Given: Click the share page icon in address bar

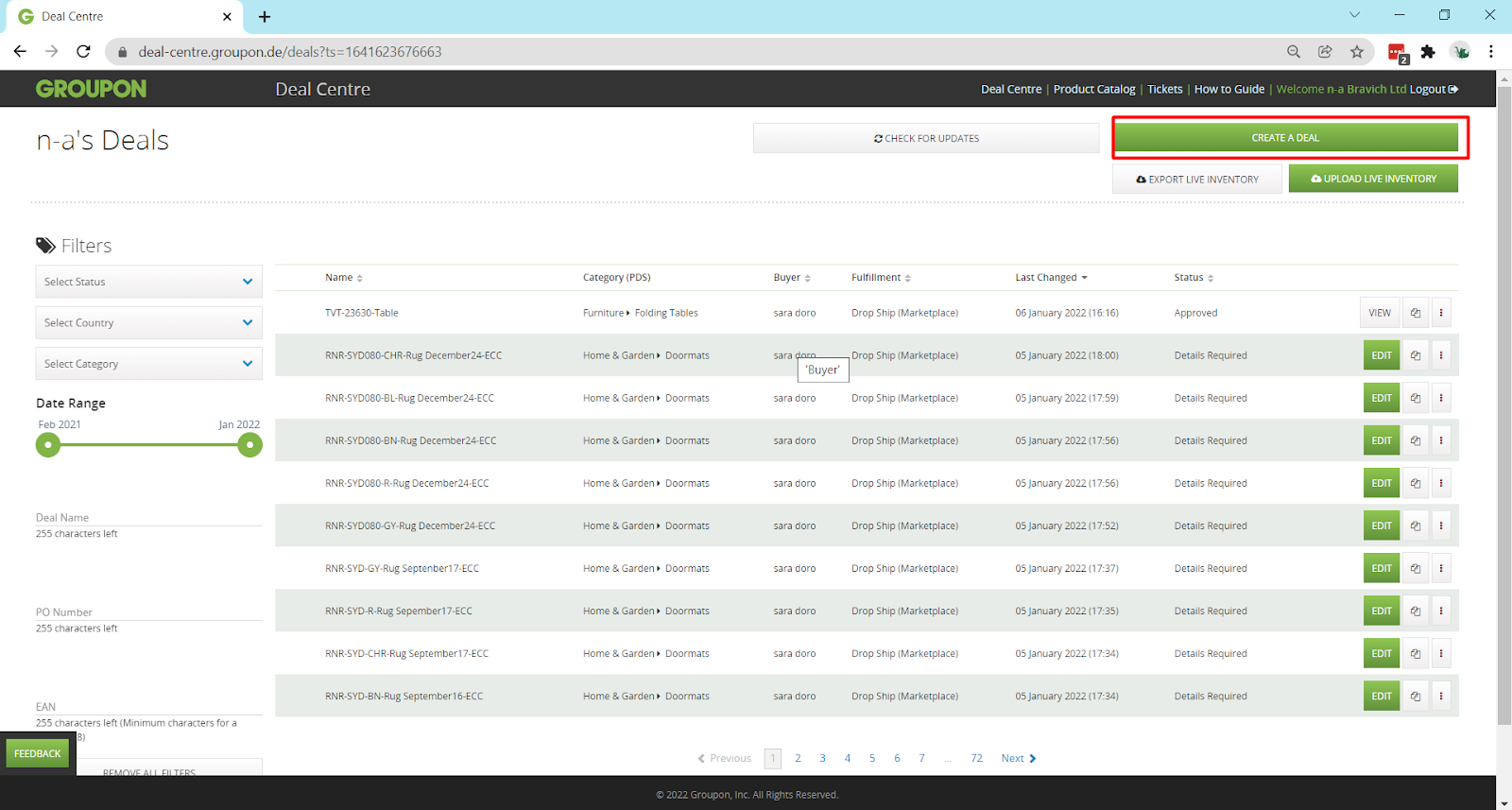Looking at the screenshot, I should pos(1325,52).
